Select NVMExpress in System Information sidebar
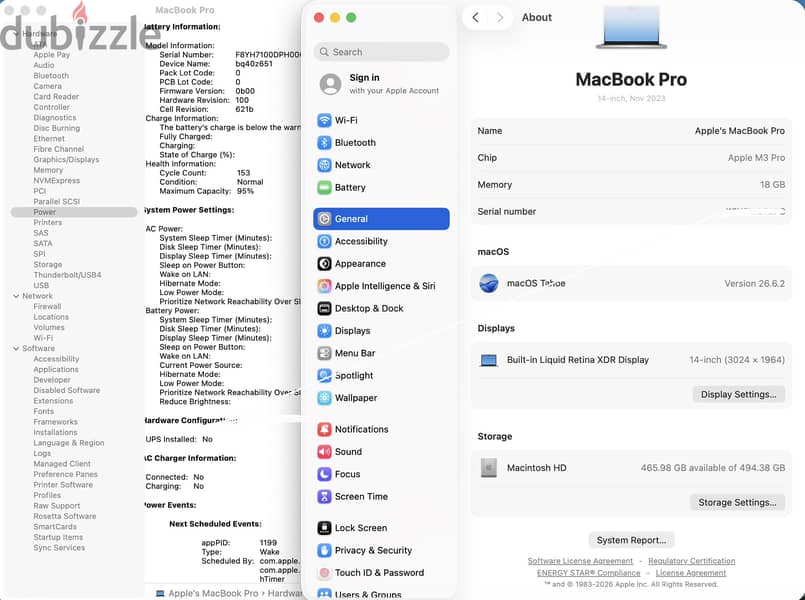Viewport: 805px width, 600px height. [x=56, y=181]
